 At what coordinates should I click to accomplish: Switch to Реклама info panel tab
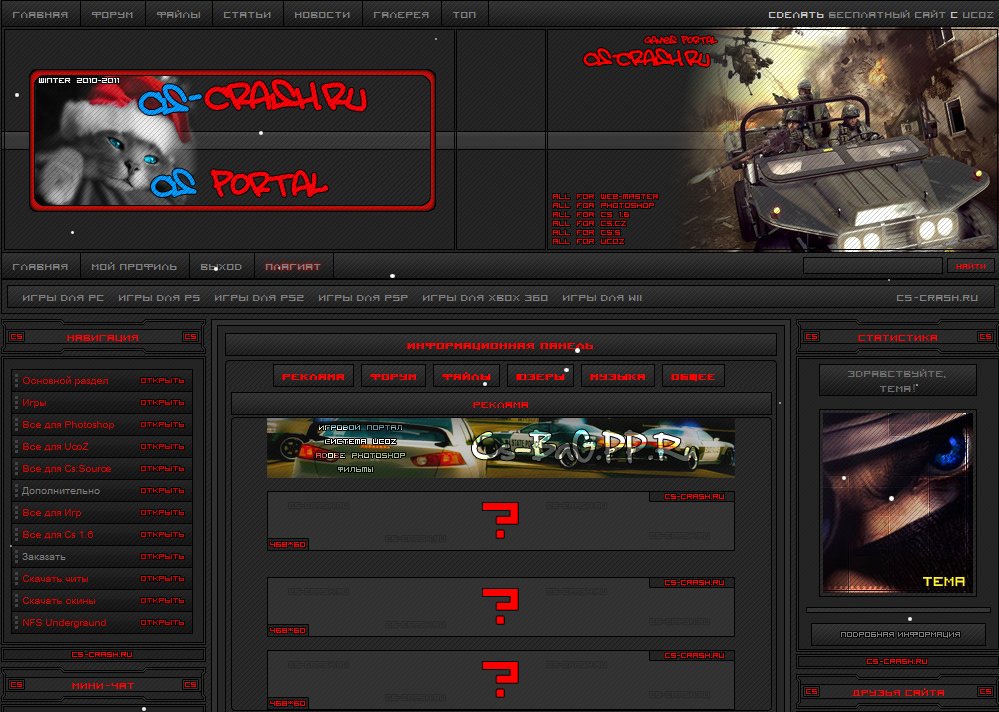click(x=313, y=376)
